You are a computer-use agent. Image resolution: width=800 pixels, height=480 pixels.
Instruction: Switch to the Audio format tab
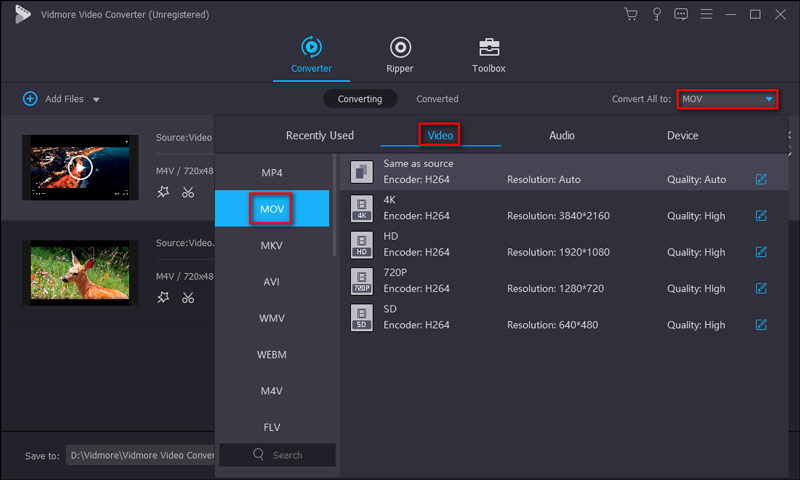pyautogui.click(x=561, y=135)
